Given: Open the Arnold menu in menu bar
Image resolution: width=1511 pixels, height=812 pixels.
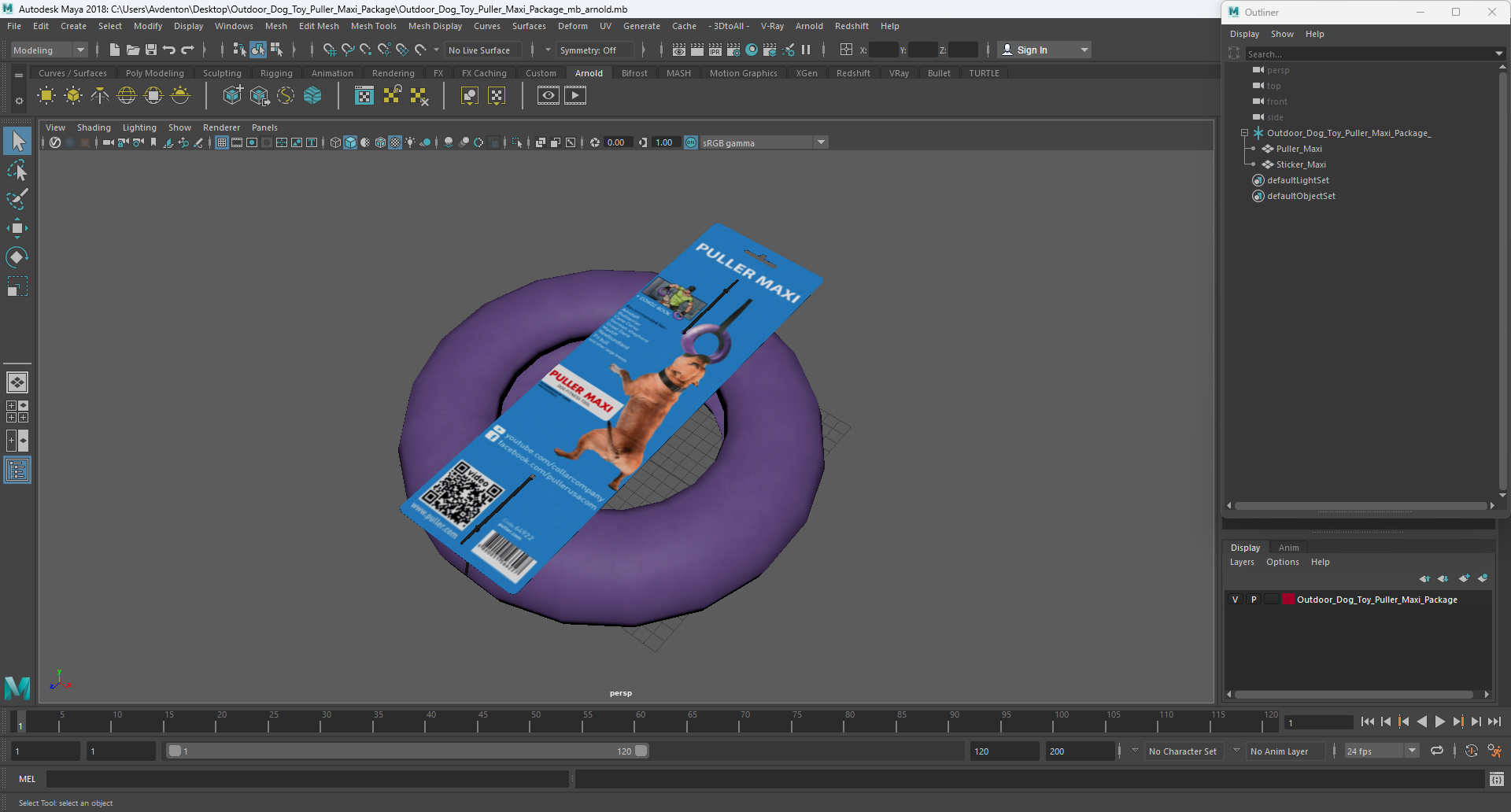Looking at the screenshot, I should (x=809, y=26).
